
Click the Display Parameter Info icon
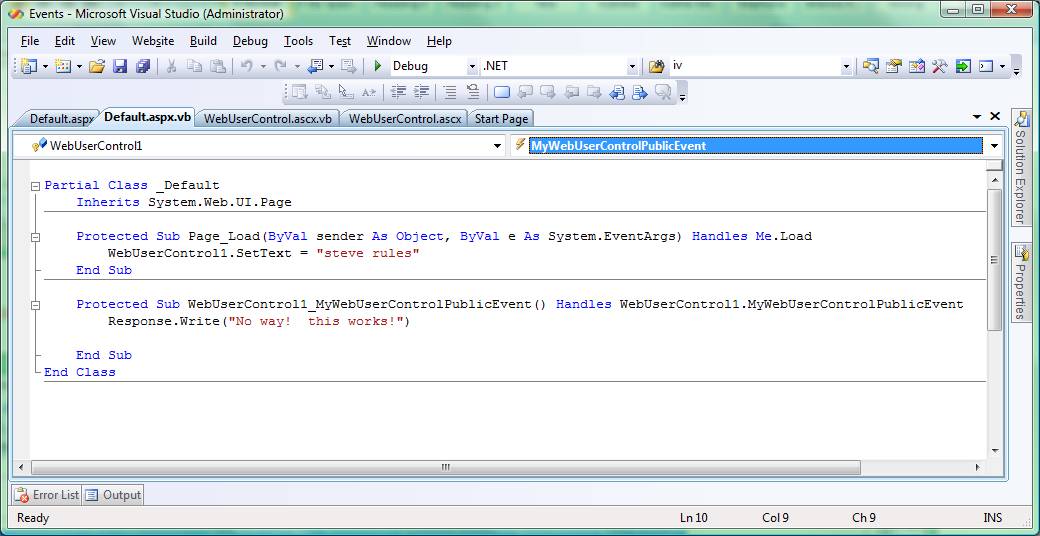[323, 92]
